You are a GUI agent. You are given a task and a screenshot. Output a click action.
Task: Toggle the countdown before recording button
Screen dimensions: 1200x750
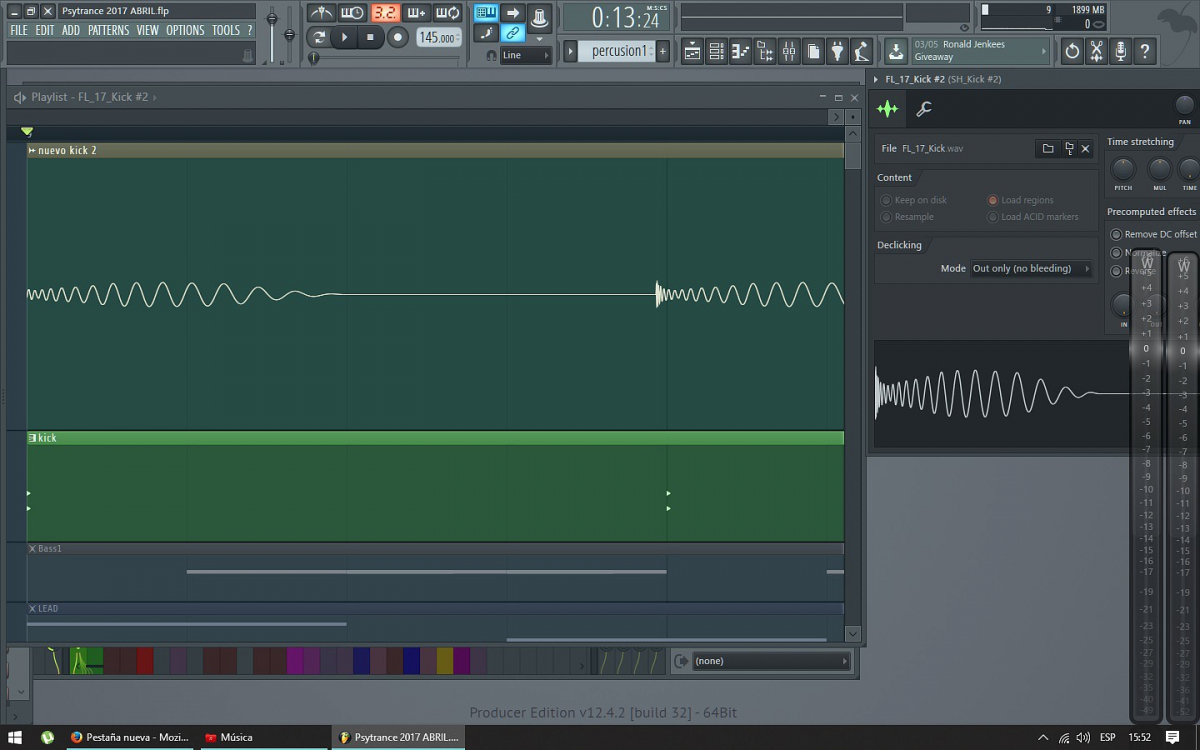coord(384,13)
